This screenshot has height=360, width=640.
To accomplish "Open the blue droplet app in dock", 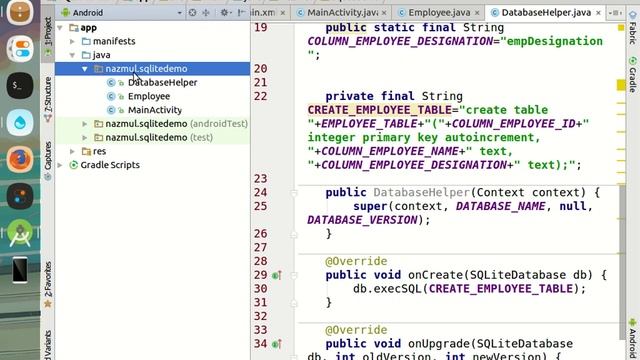I will tap(20, 122).
